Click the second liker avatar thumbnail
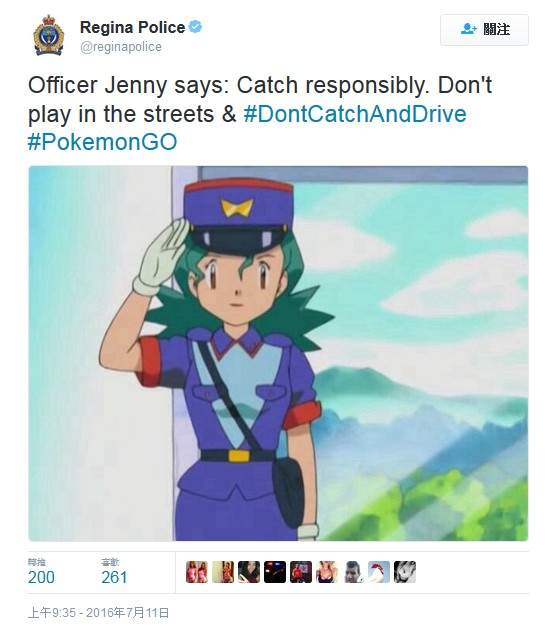 pos(223,572)
